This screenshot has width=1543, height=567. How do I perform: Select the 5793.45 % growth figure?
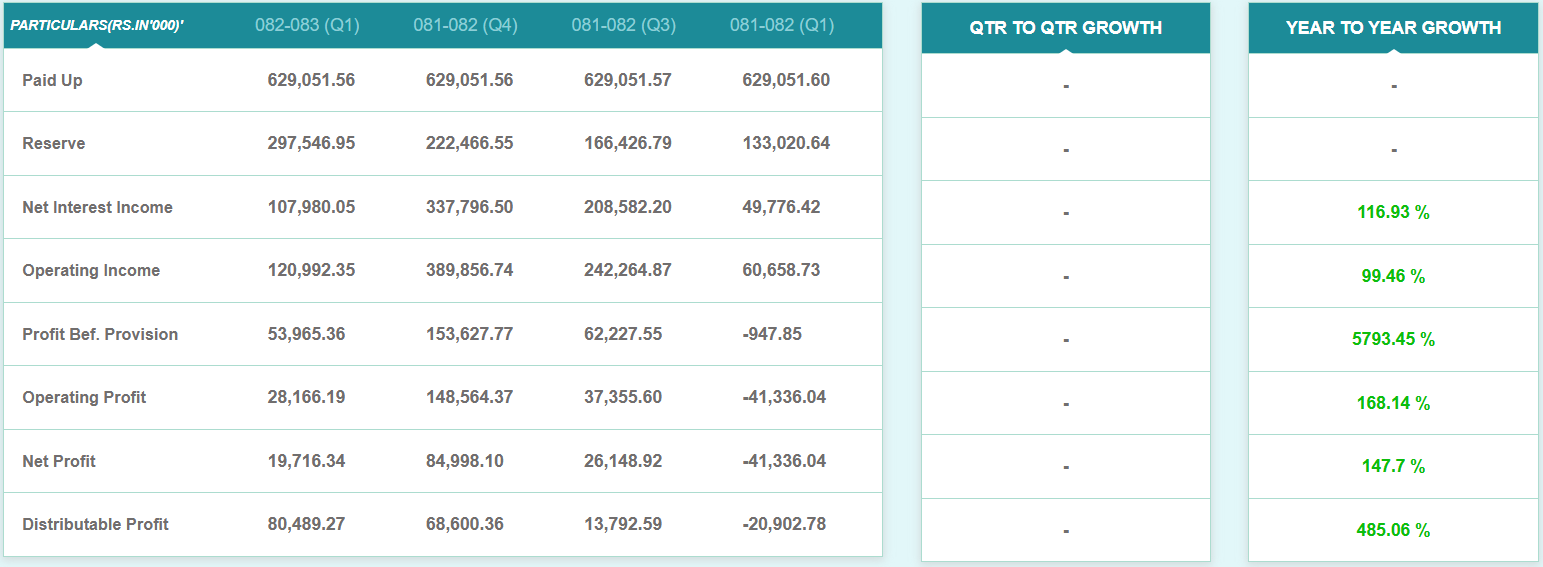1393,339
